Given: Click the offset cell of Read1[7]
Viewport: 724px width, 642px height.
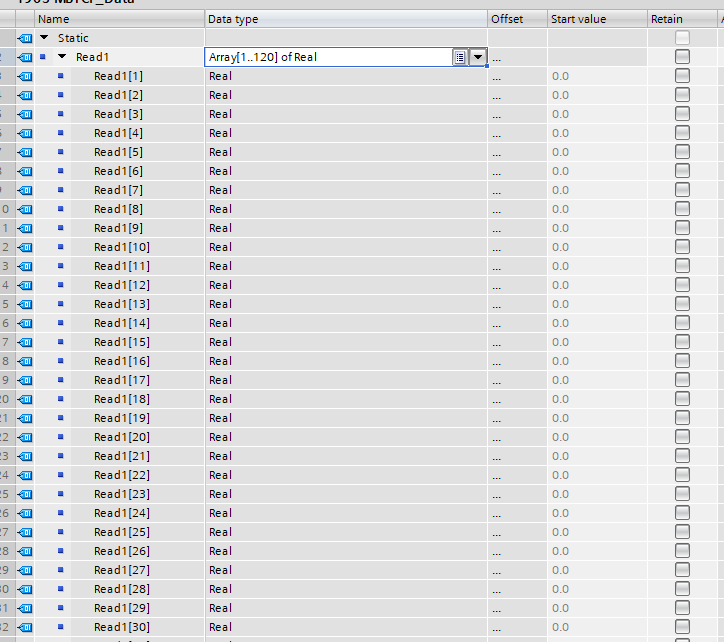Looking at the screenshot, I should [x=518, y=190].
